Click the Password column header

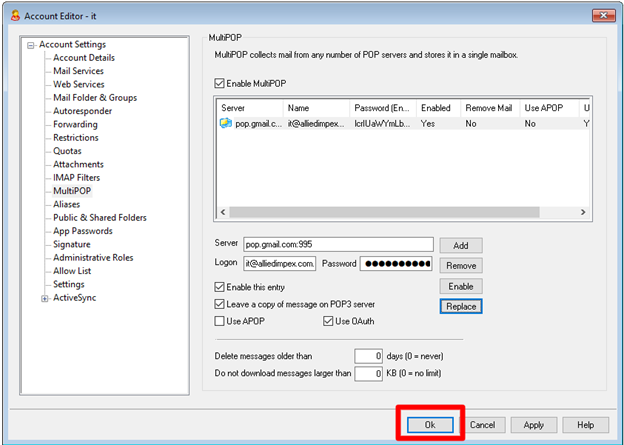point(381,107)
